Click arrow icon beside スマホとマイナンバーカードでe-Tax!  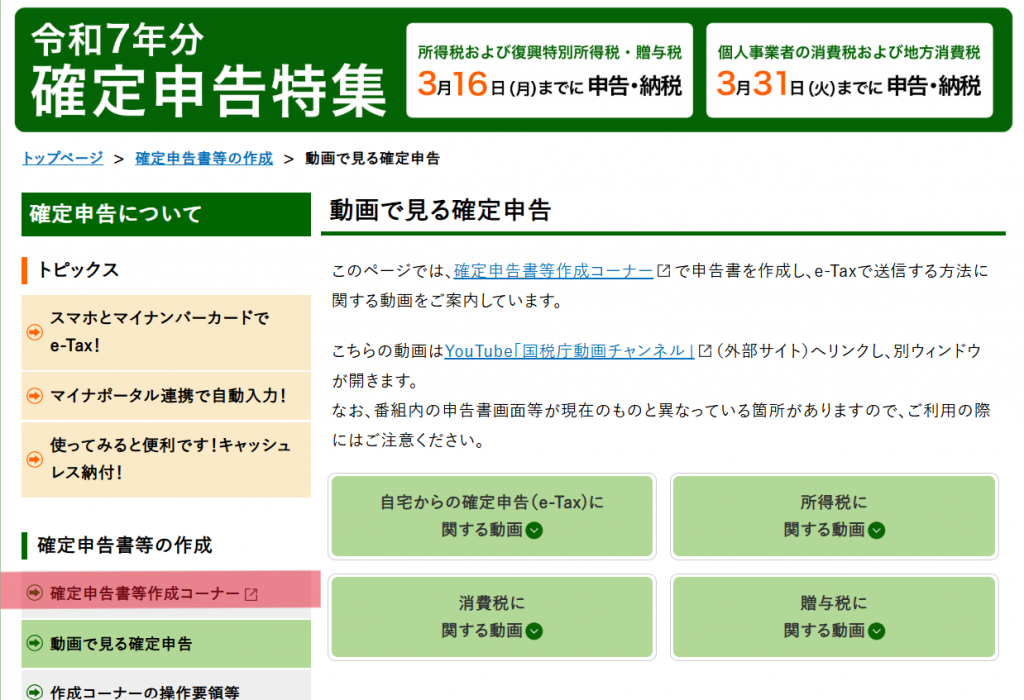(x=35, y=332)
